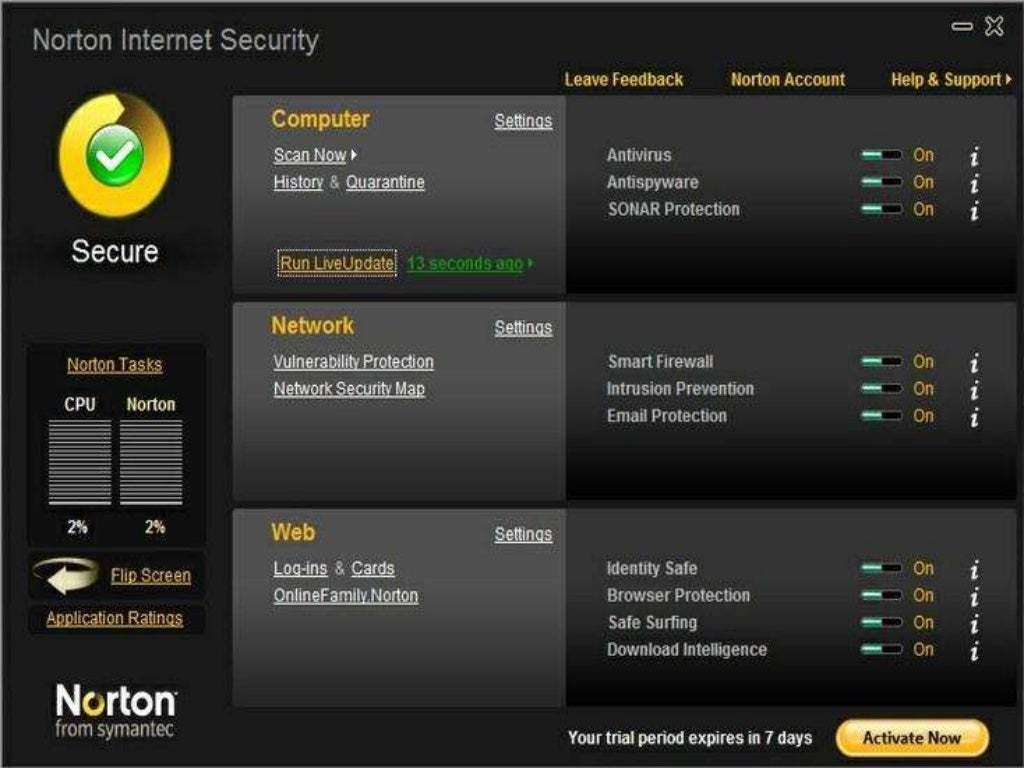The width and height of the screenshot is (1024, 768).
Task: Expand the LiveUpdate last-run time arrow
Action: tap(530, 264)
